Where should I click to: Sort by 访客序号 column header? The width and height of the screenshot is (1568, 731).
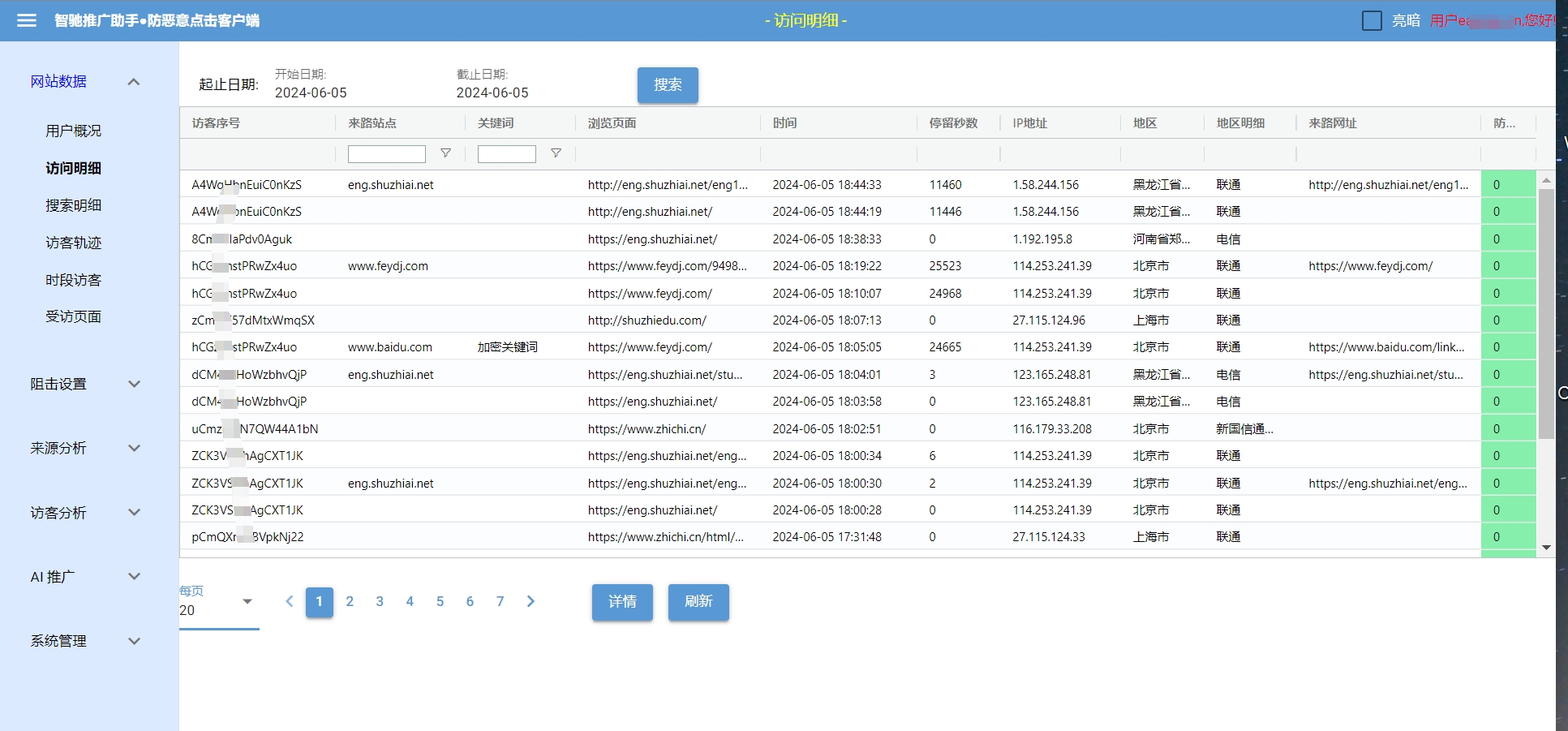point(217,123)
